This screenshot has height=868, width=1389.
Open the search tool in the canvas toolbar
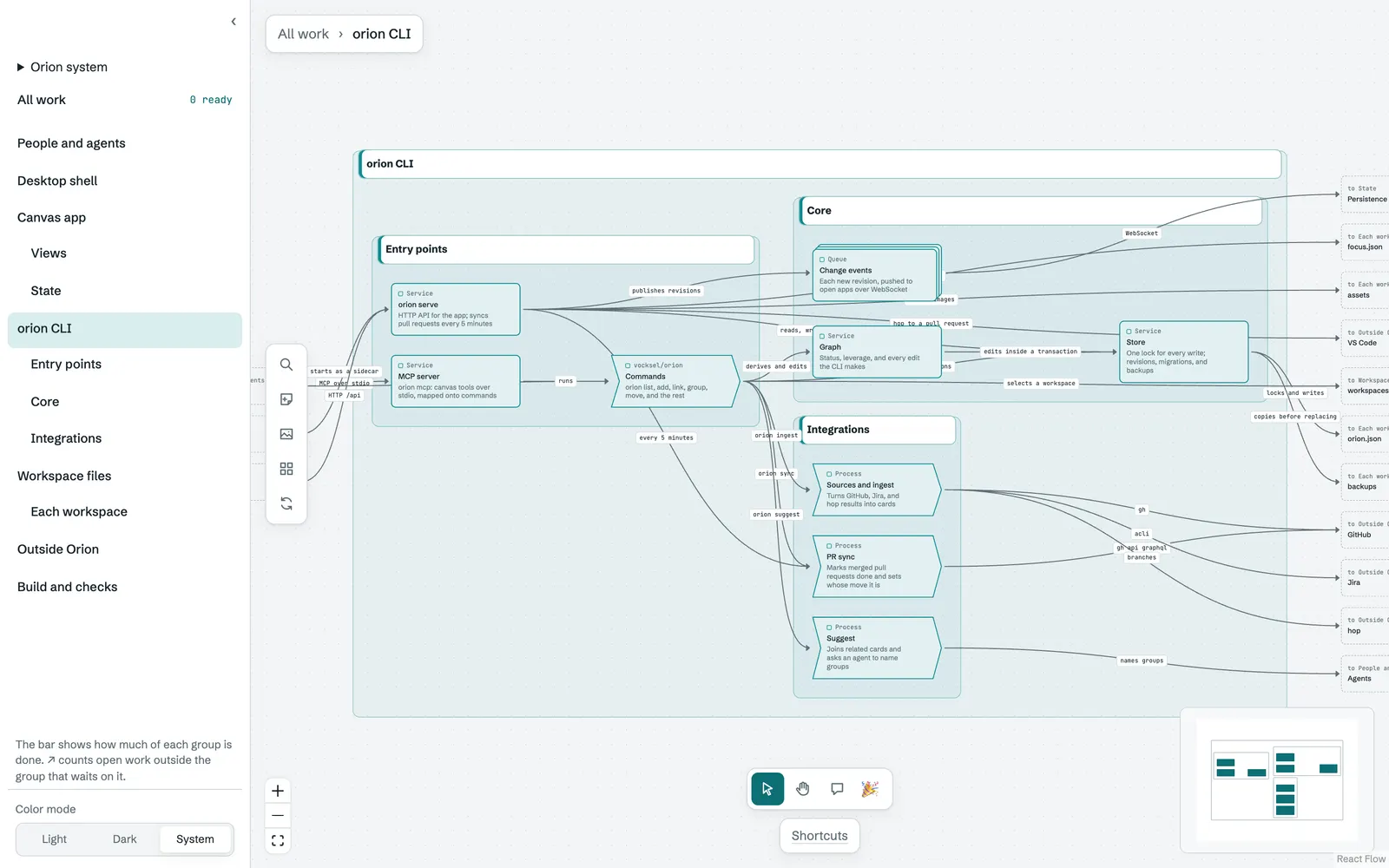(x=286, y=365)
